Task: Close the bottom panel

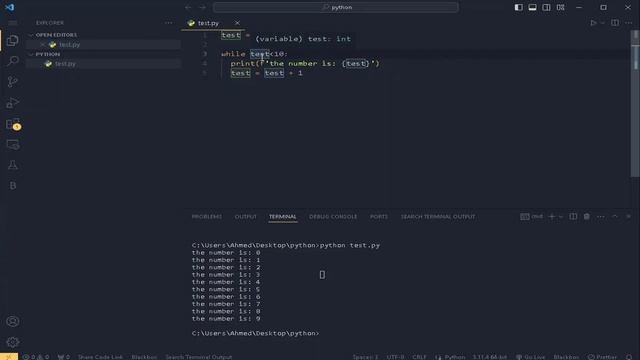Action: click(629, 217)
